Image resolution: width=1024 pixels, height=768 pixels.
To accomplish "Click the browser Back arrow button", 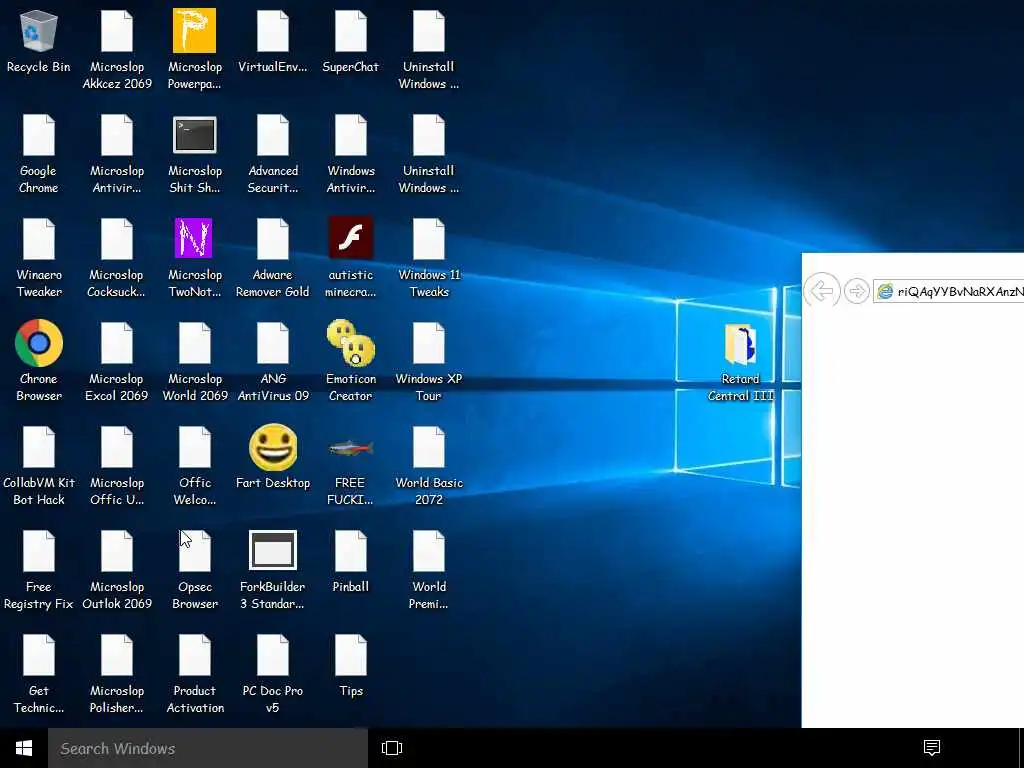I will 822,290.
